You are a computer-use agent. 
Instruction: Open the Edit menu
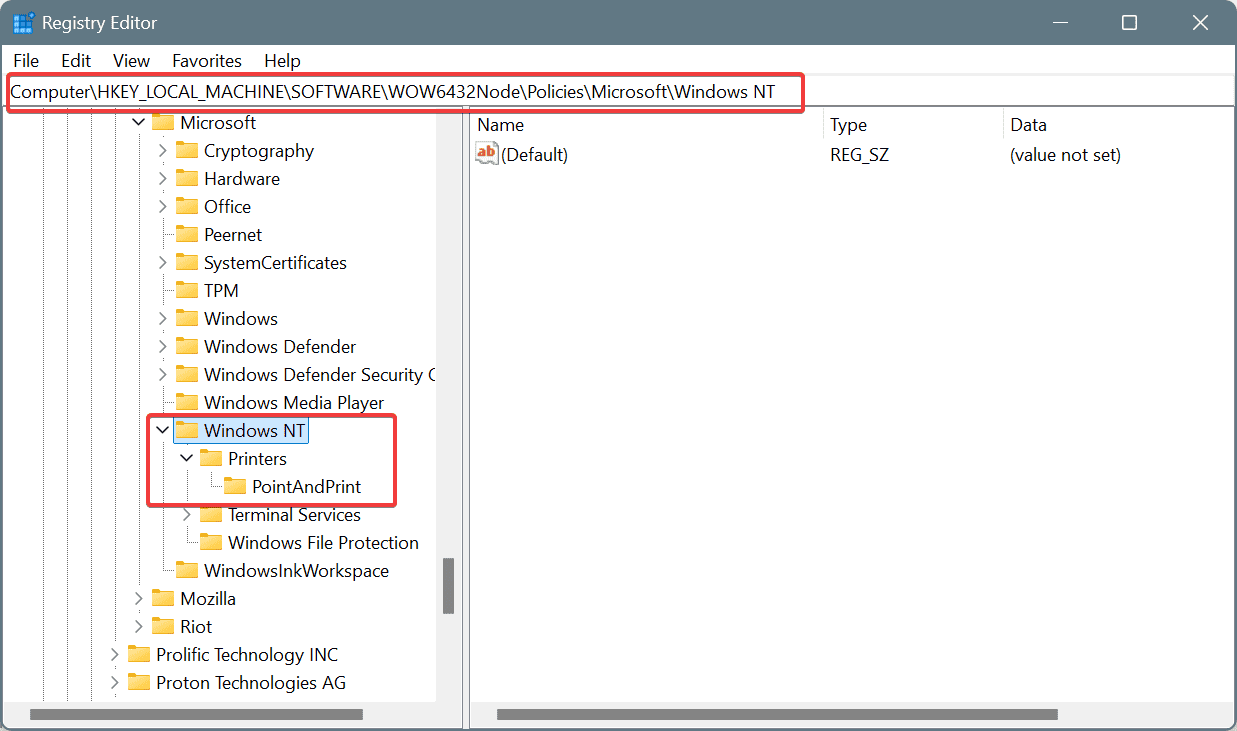76,61
